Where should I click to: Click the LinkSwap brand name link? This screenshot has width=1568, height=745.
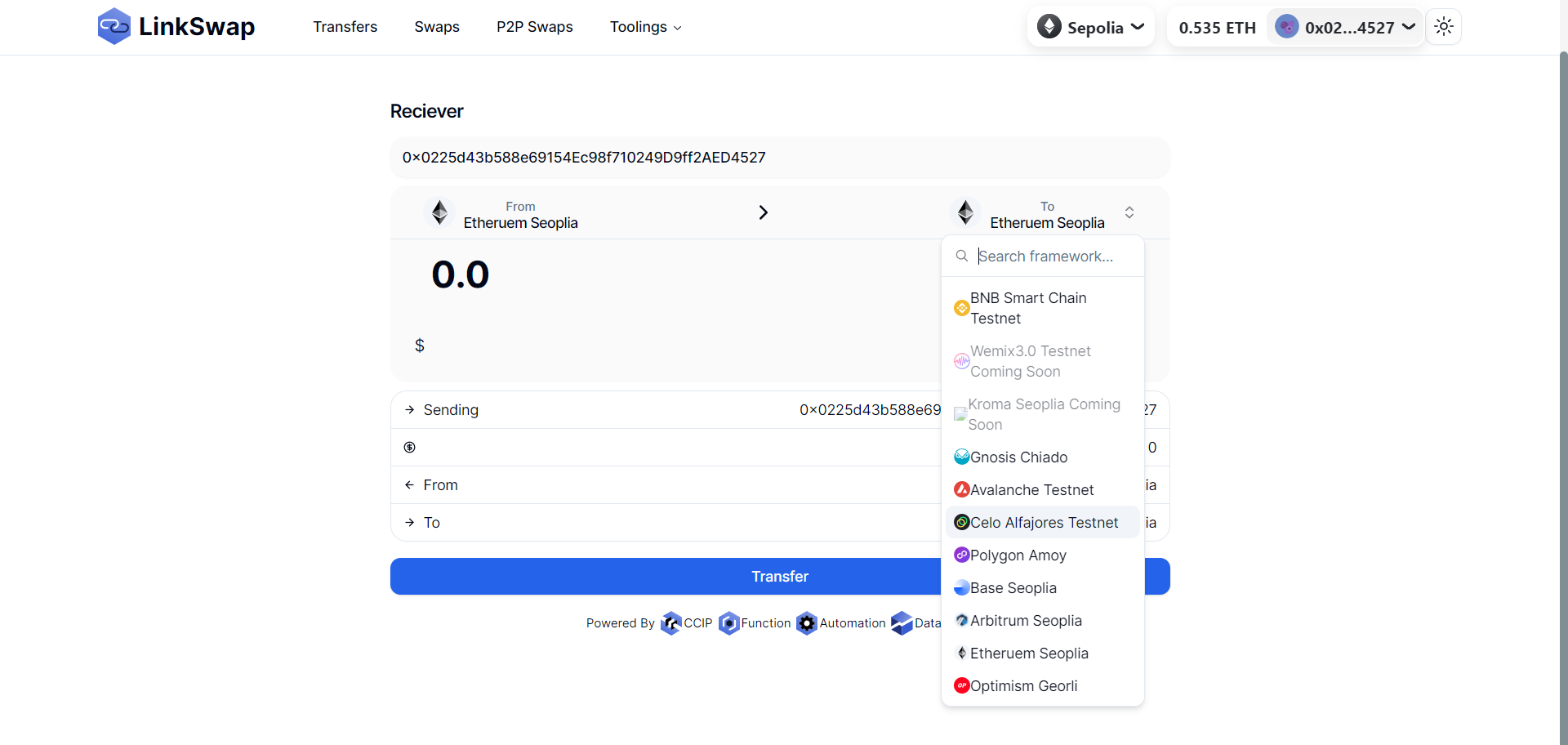tap(197, 26)
